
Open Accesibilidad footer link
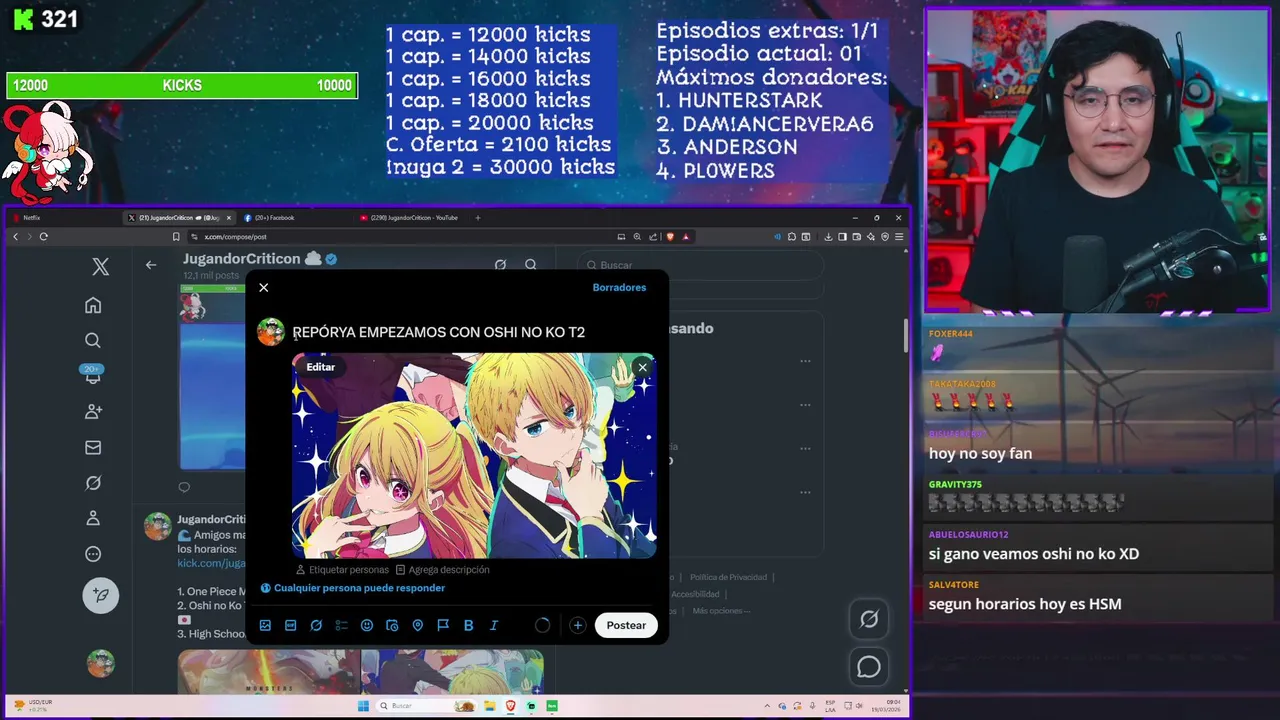695,594
